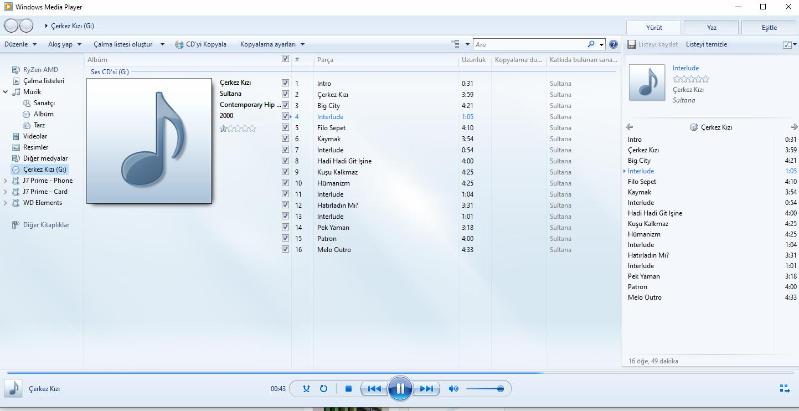
Task: Expand the J7 Prime - Phone tree node
Action: 5,181
